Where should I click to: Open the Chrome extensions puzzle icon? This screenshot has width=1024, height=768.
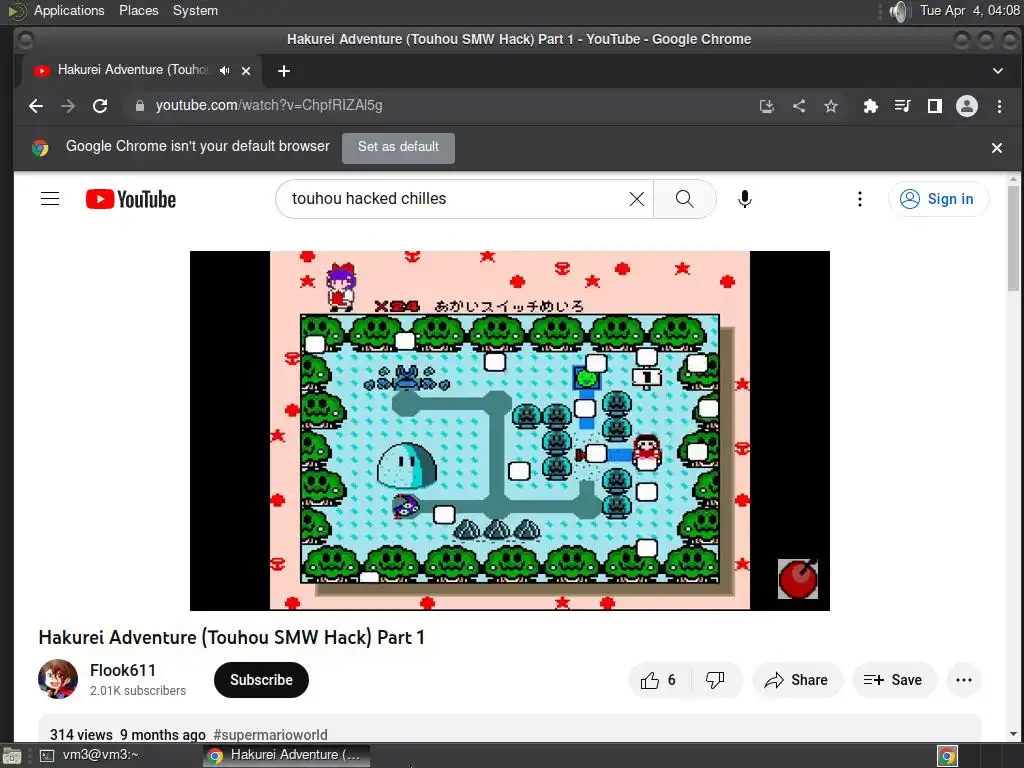[871, 106]
